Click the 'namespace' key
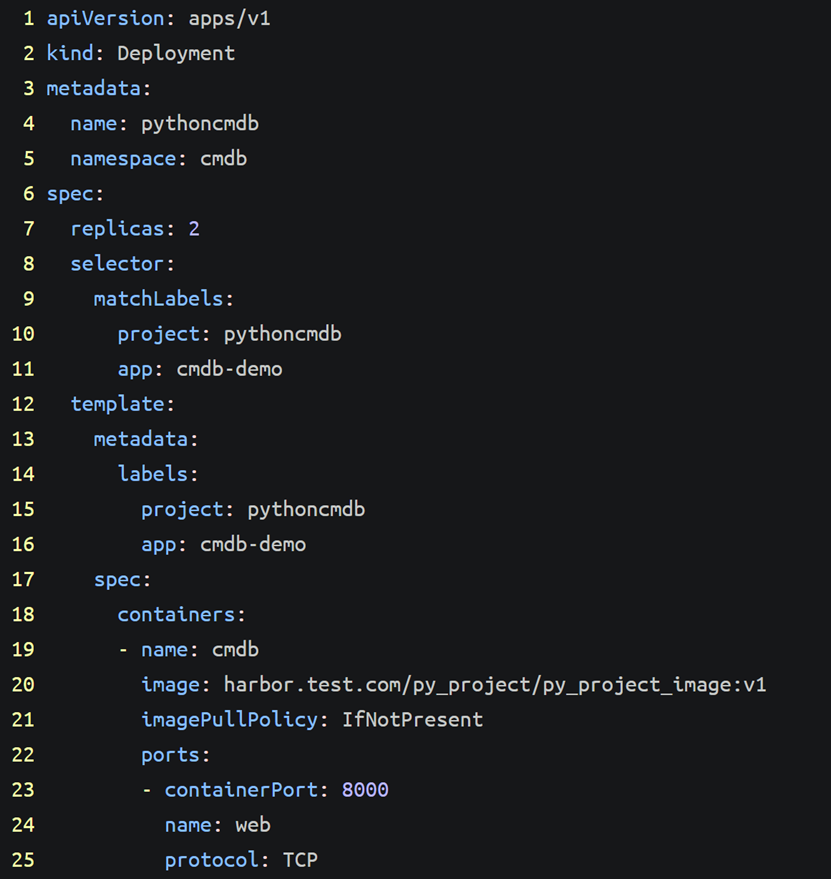Screen dimensions: 831x879 (123, 159)
